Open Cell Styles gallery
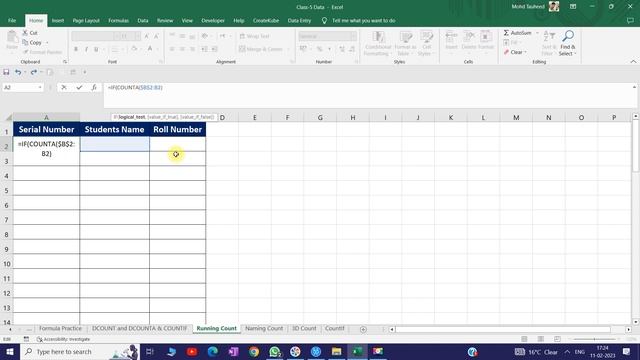 pos(426,43)
